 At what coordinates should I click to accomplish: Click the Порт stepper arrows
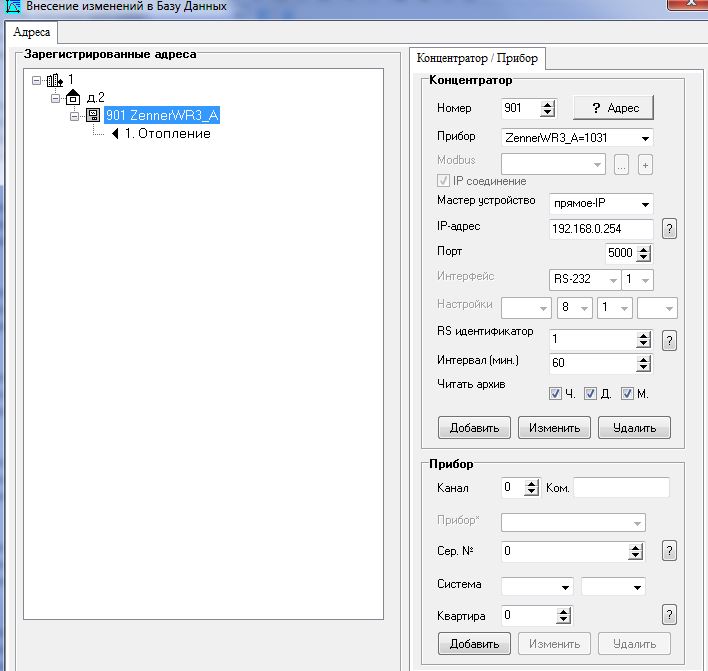pyautogui.click(x=645, y=253)
